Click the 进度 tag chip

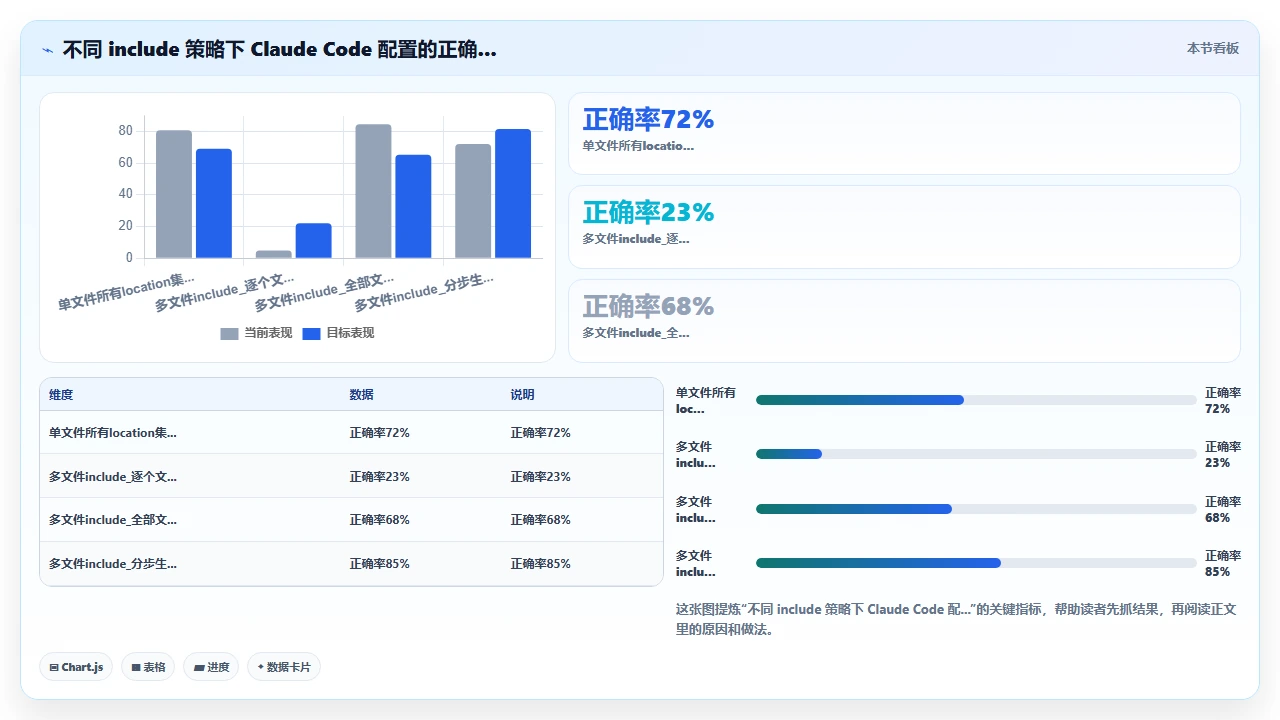[211, 667]
